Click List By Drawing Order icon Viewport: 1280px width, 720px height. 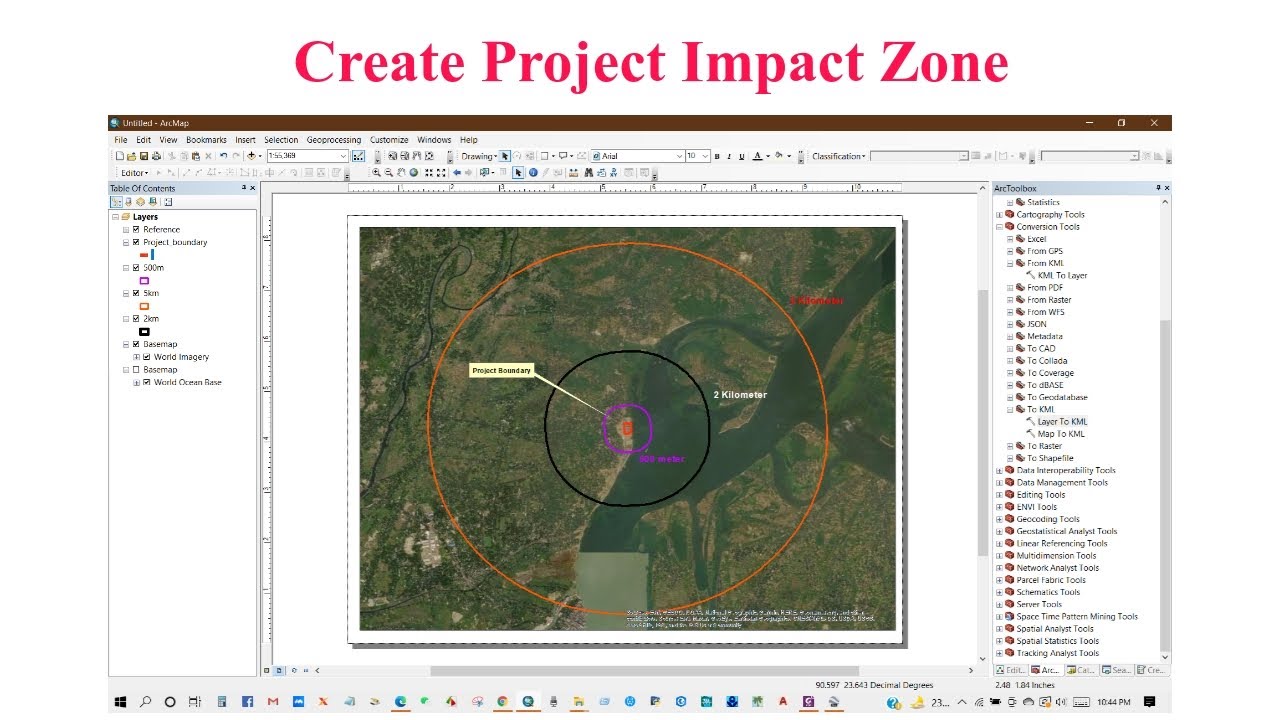tap(117, 201)
